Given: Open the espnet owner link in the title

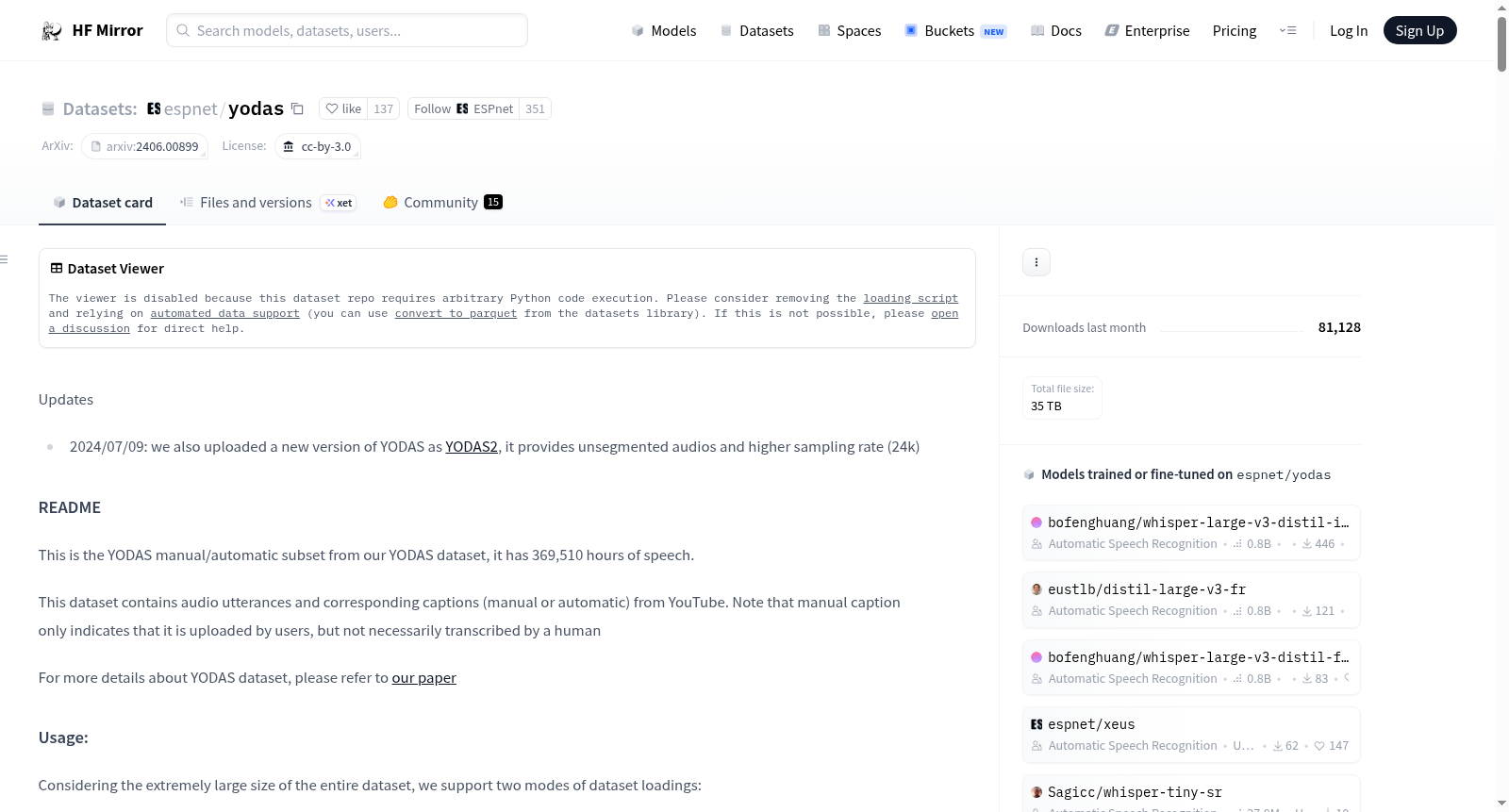Looking at the screenshot, I should (191, 108).
